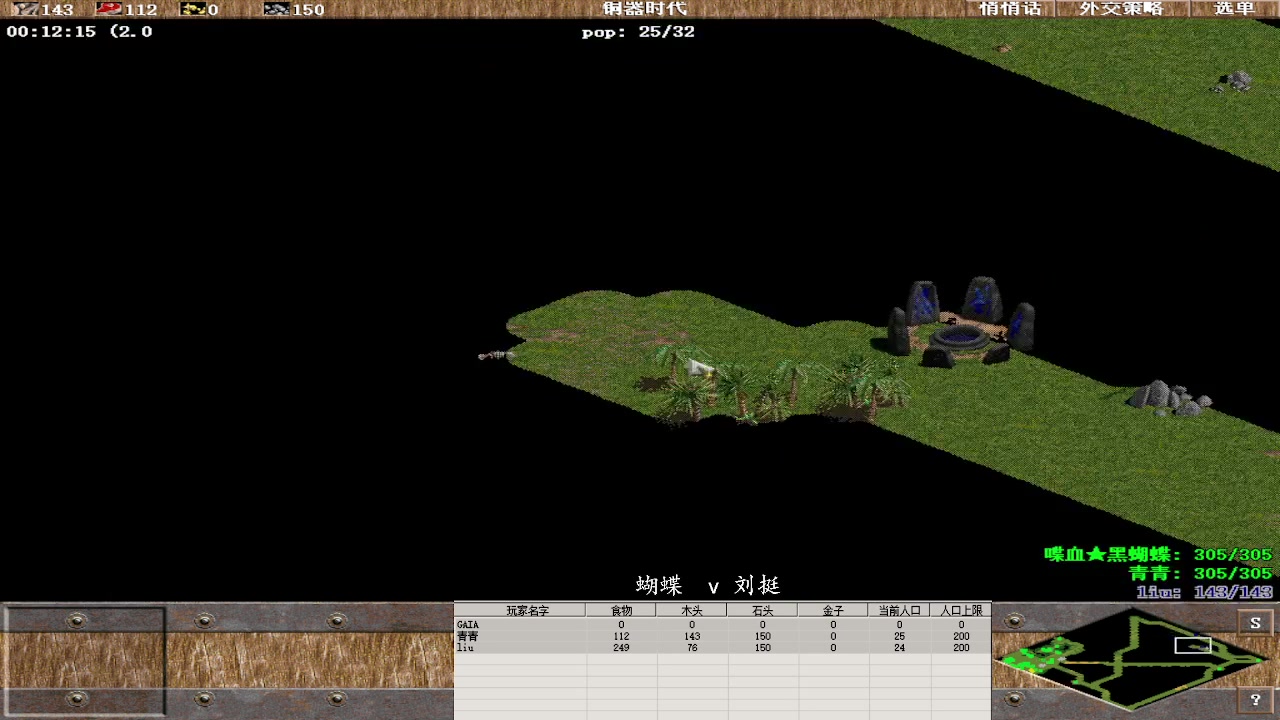Click the gold resource icon
1280x720 pixels.
193,9
